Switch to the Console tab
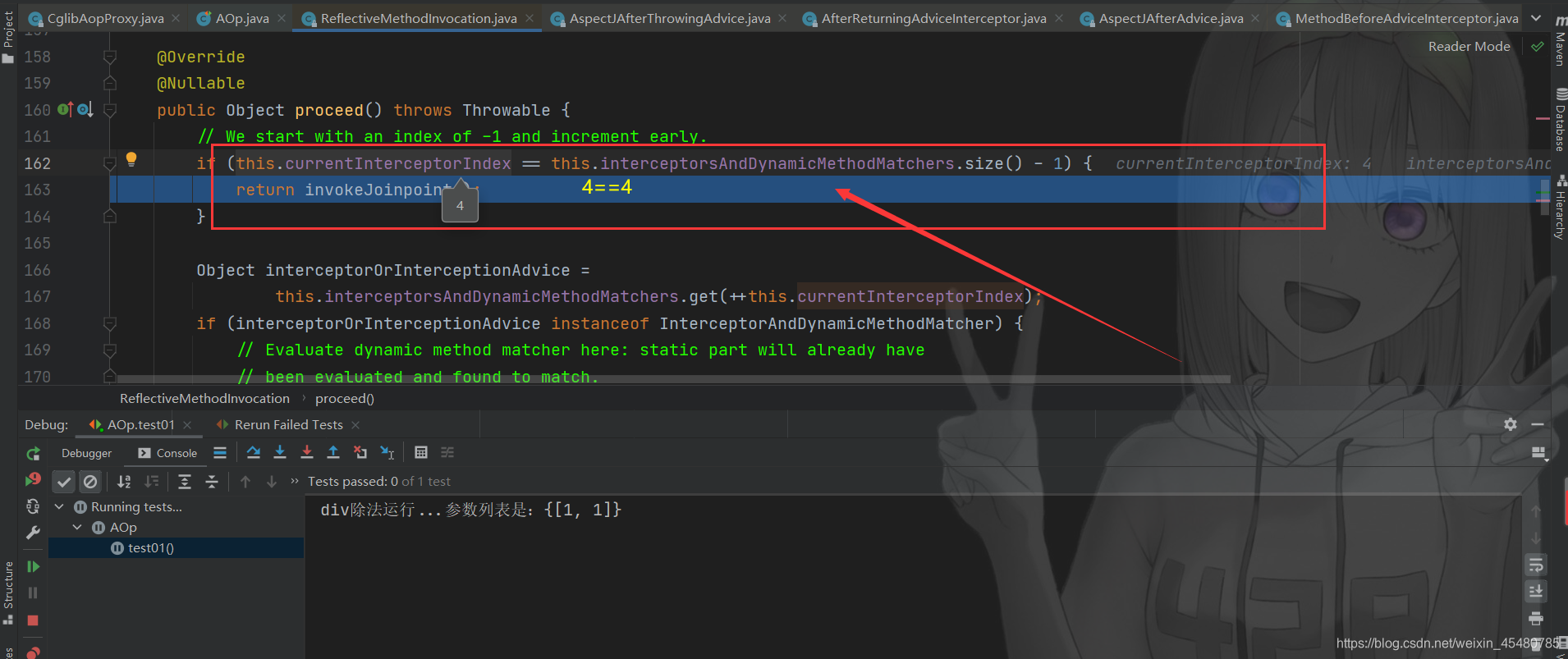This screenshot has width=1568, height=659. 168,453
